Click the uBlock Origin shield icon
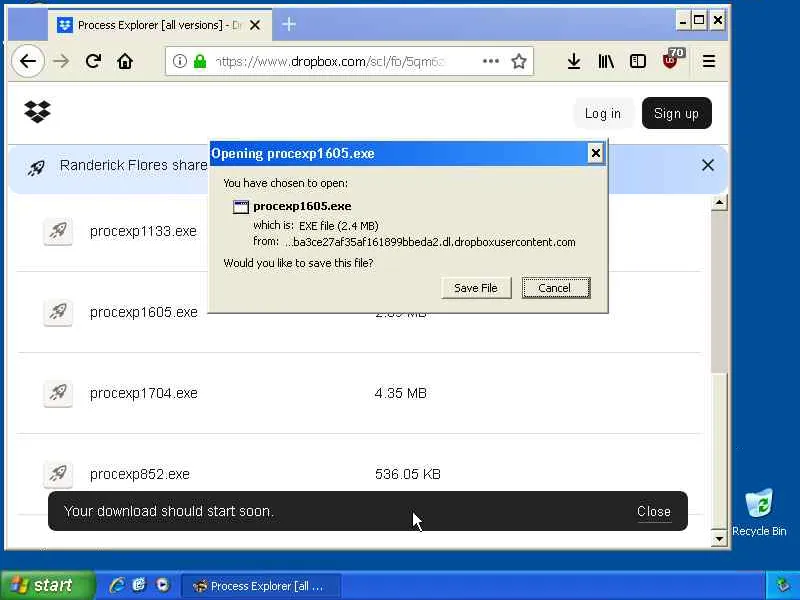This screenshot has height=600, width=800. 672,59
